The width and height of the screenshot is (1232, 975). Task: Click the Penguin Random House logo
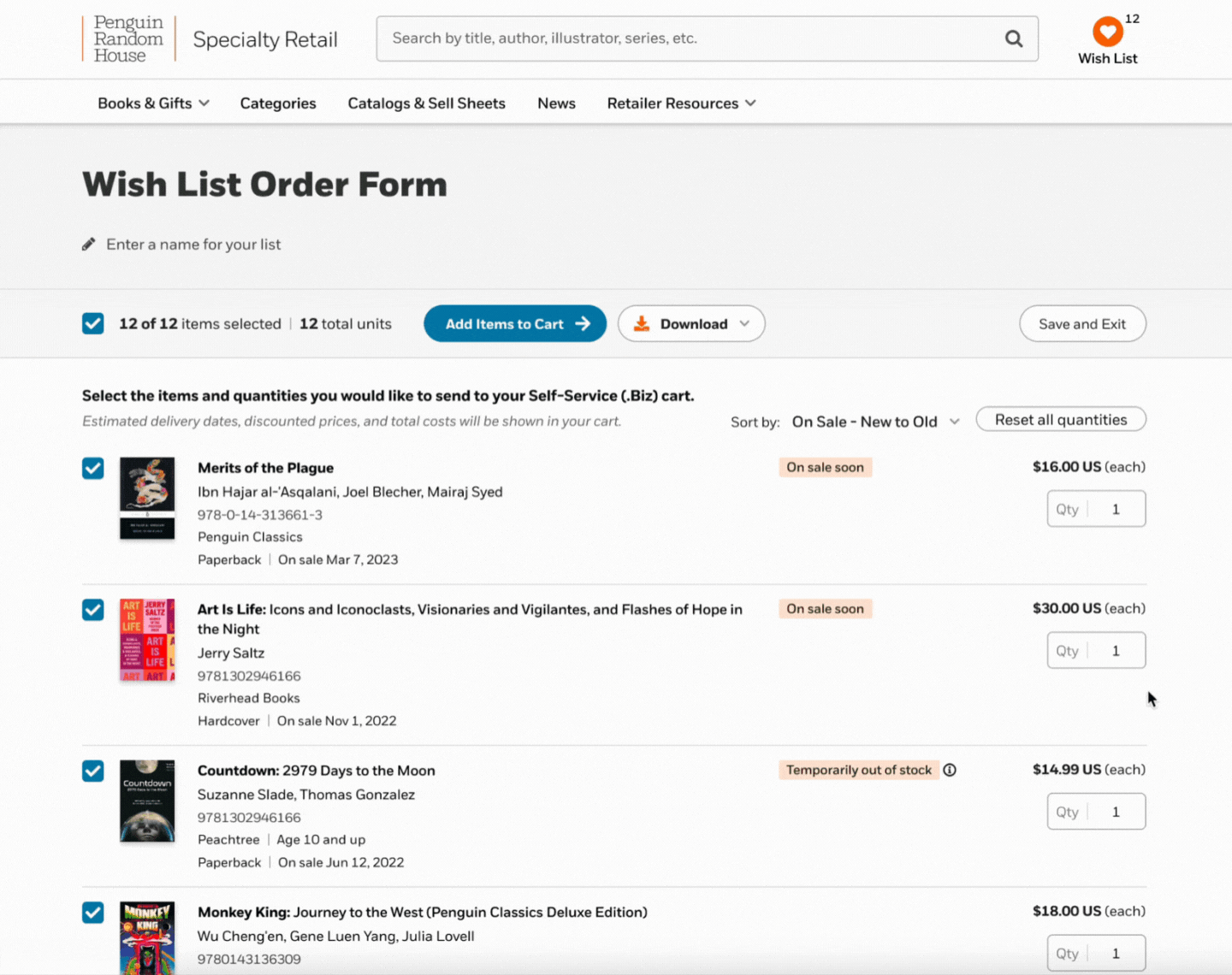[x=128, y=38]
